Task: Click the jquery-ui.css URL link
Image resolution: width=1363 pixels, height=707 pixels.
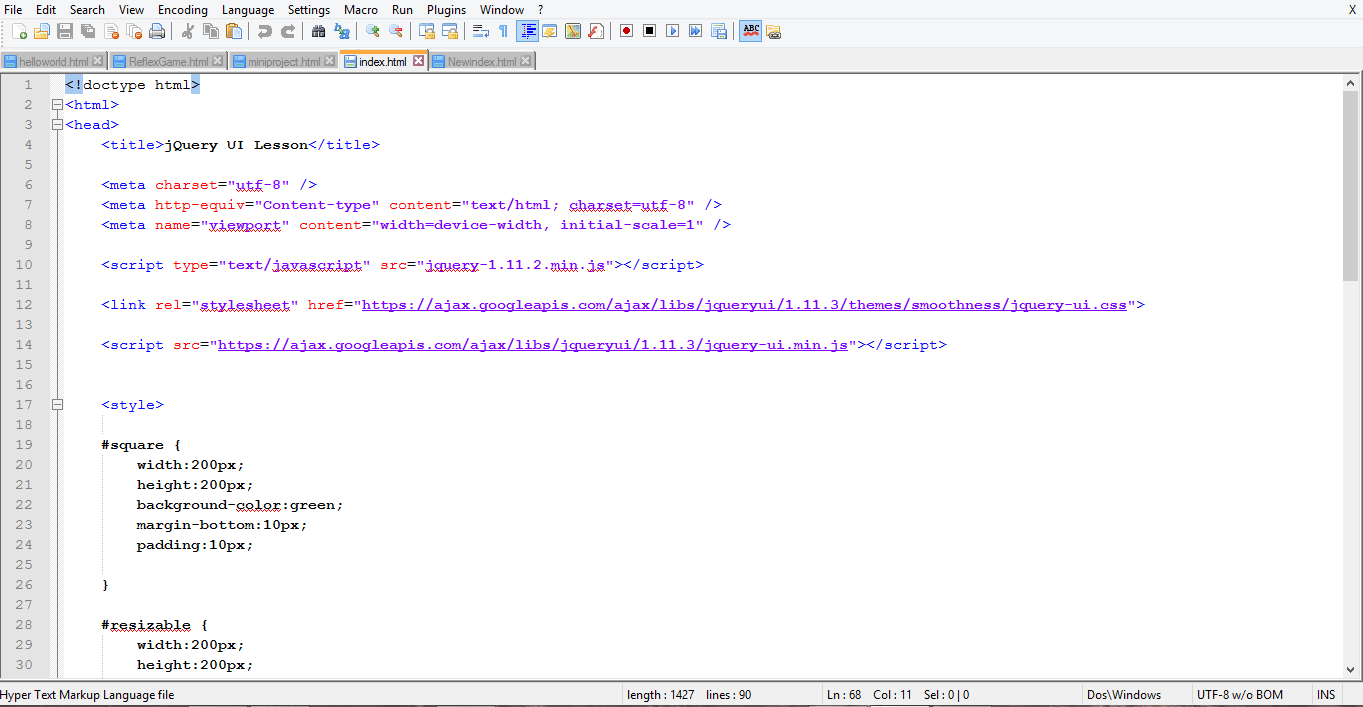Action: pyautogui.click(x=744, y=305)
